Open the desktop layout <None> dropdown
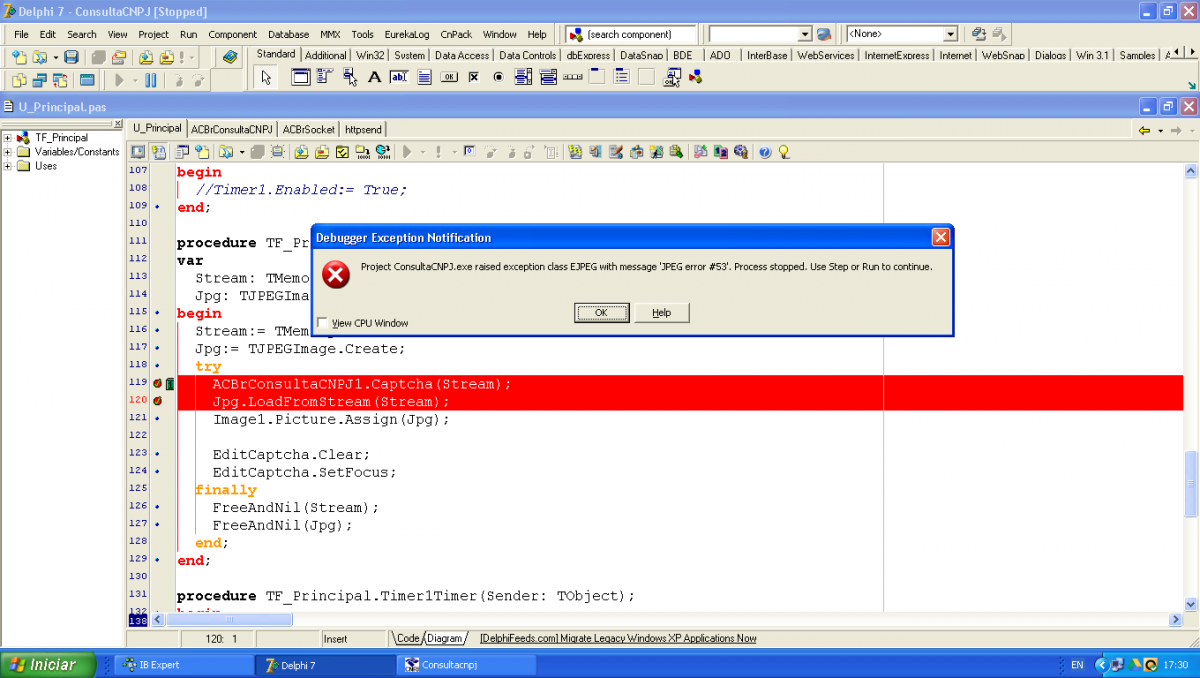The width and height of the screenshot is (1200, 678). point(950,34)
